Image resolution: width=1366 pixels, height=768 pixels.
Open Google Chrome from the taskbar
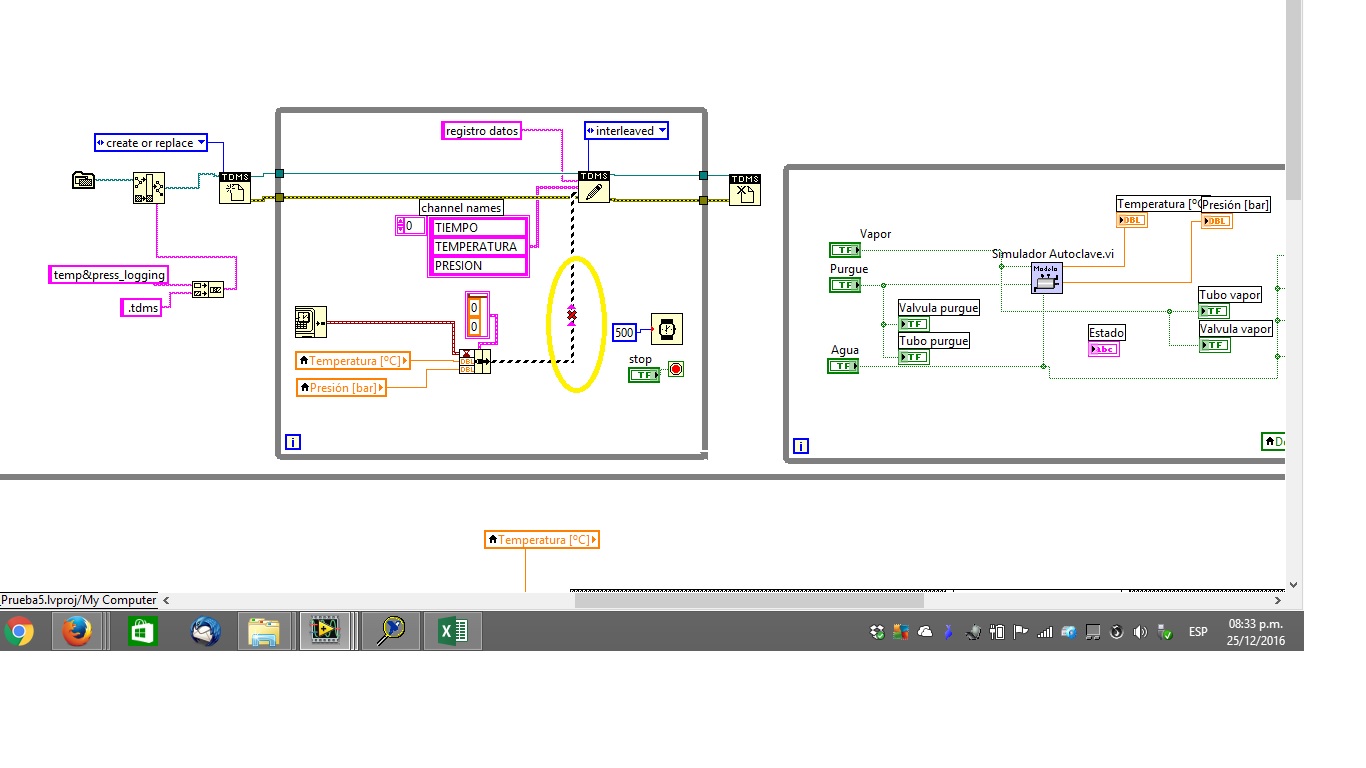pos(18,631)
